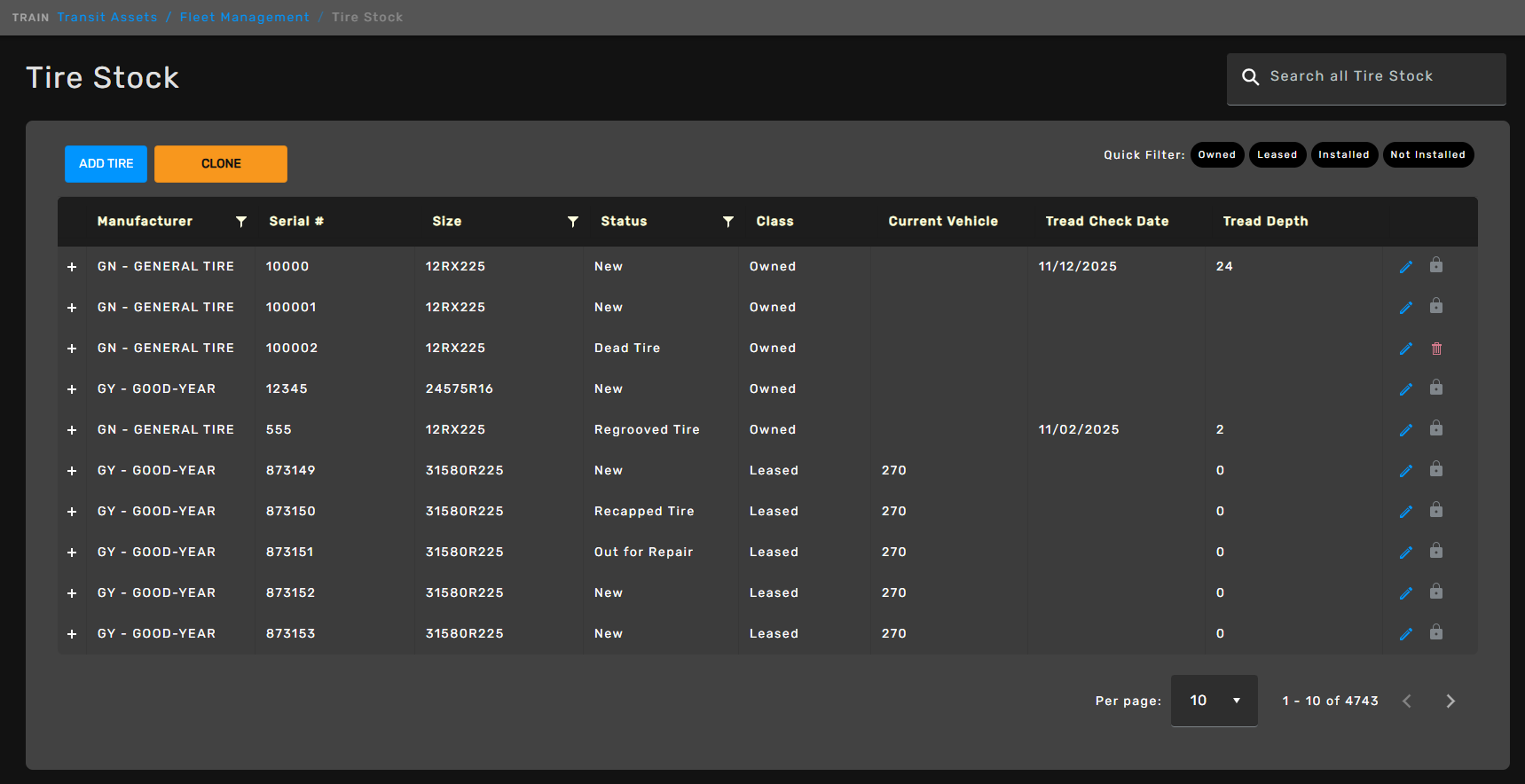
Task: Toggle the Leased quick filter
Action: click(1277, 155)
